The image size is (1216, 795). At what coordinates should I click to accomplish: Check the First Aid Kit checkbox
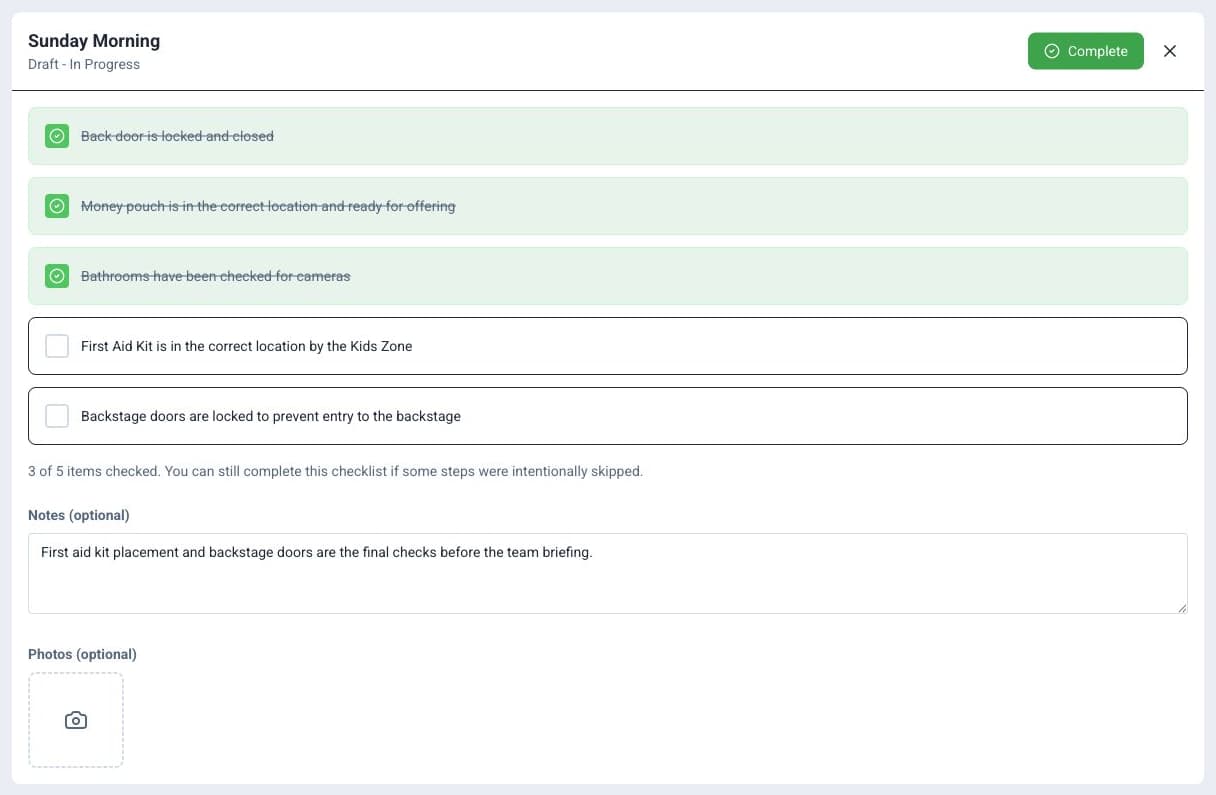[57, 346]
